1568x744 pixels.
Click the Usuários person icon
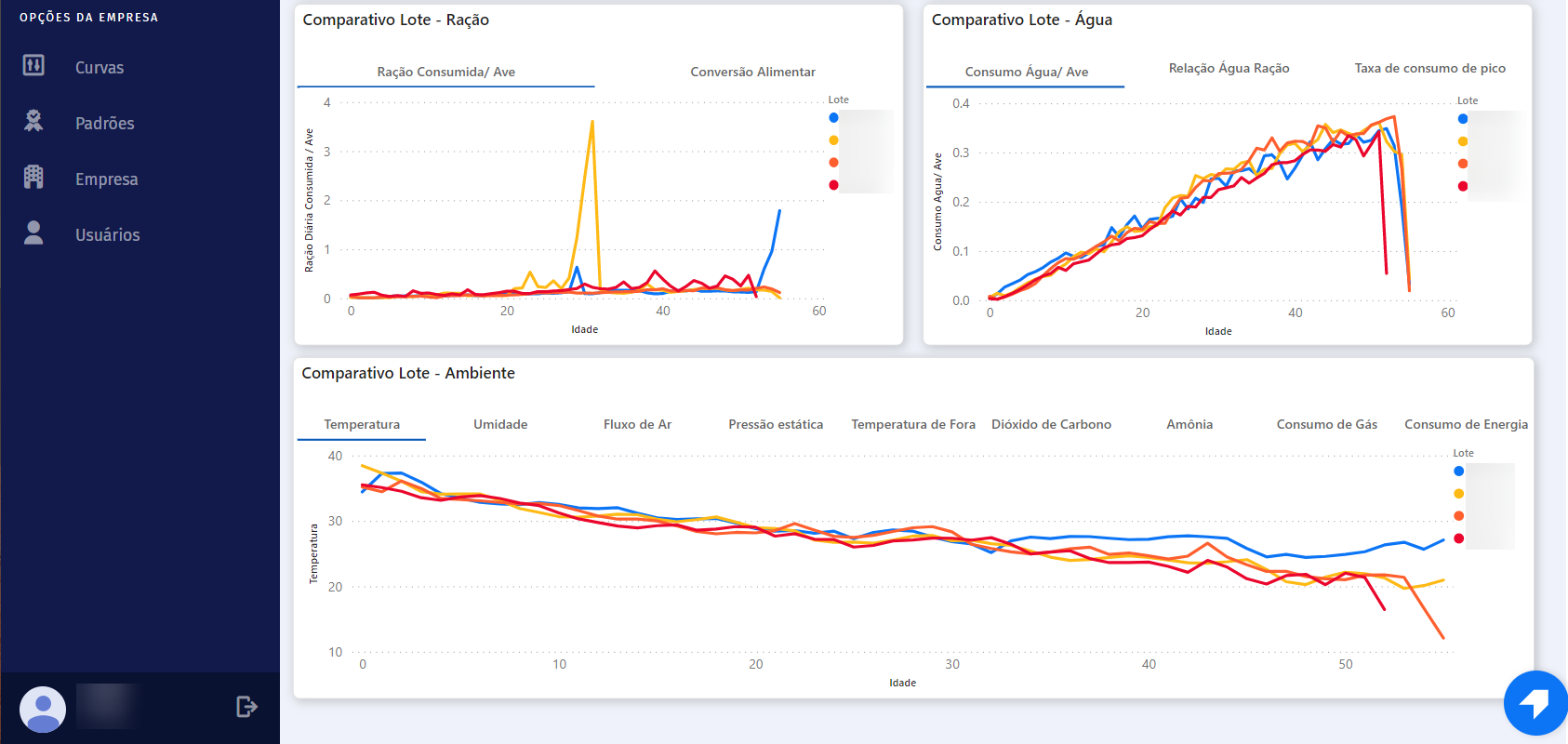click(x=33, y=232)
